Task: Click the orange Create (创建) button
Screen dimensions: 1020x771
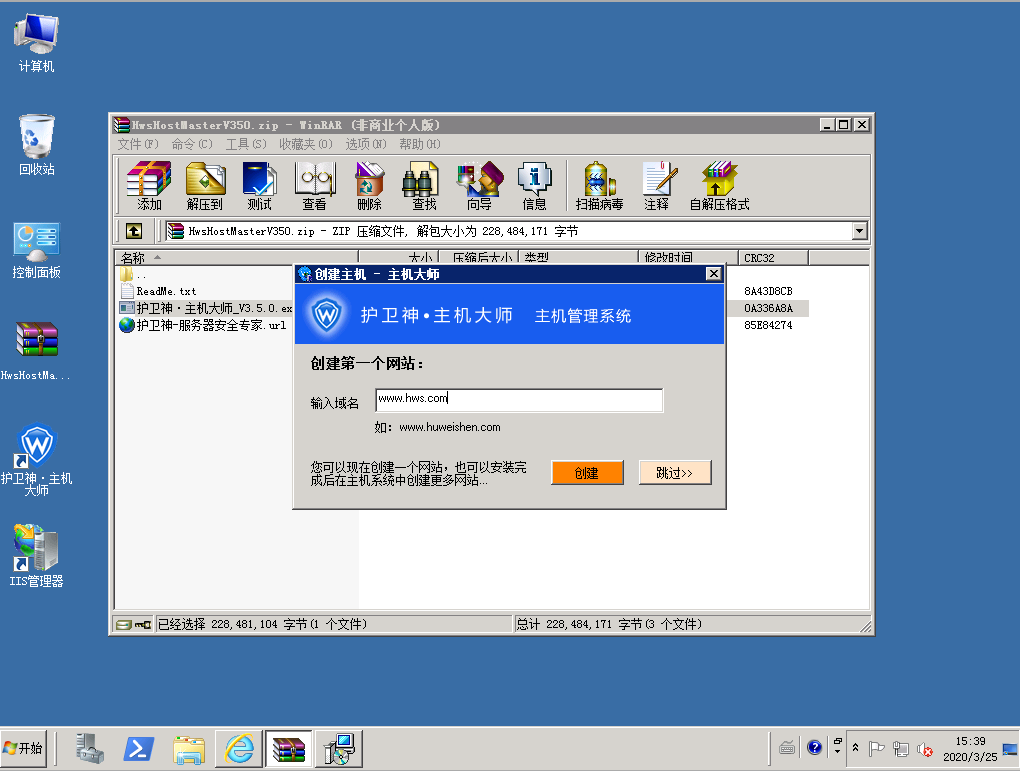Action: pos(587,473)
